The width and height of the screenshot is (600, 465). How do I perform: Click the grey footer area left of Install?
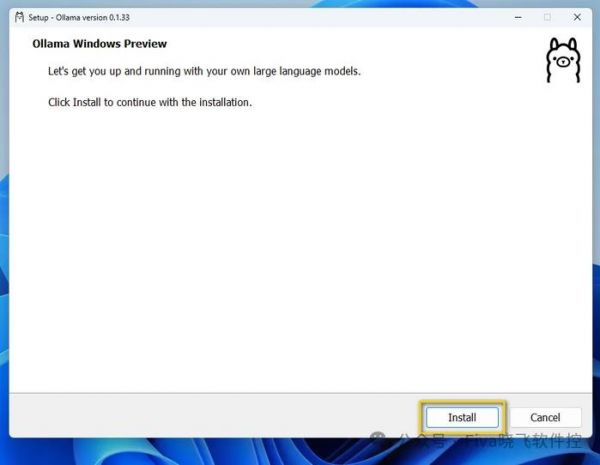pos(200,417)
